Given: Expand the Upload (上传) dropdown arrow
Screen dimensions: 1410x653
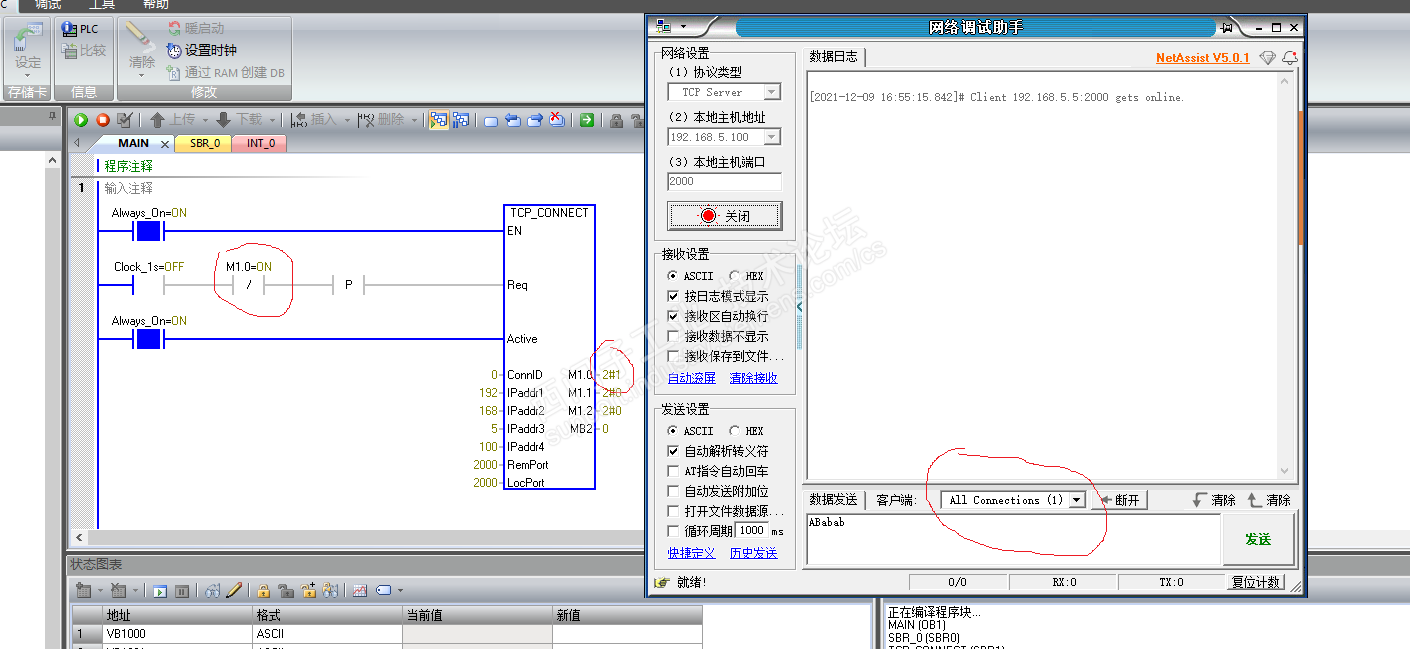Looking at the screenshot, I should [x=203, y=120].
